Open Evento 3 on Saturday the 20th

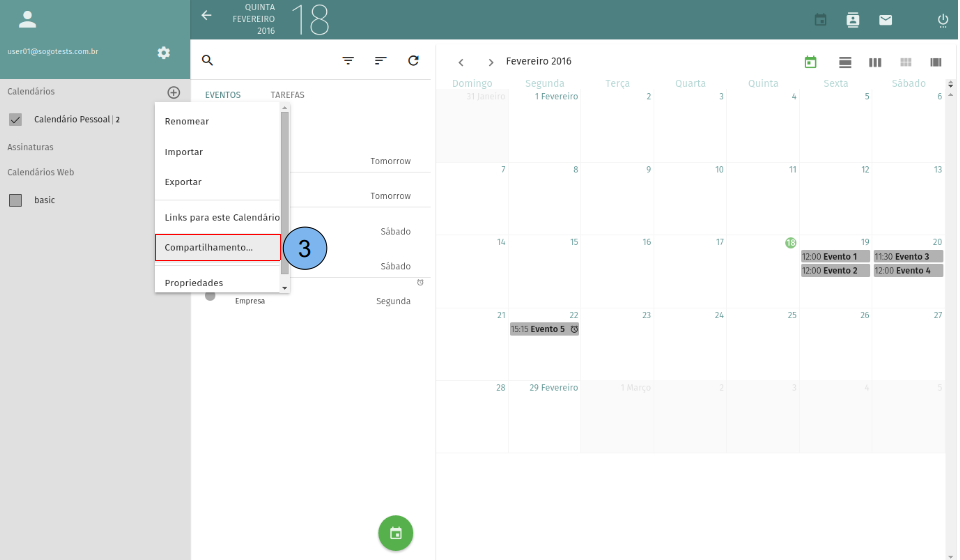(x=908, y=257)
